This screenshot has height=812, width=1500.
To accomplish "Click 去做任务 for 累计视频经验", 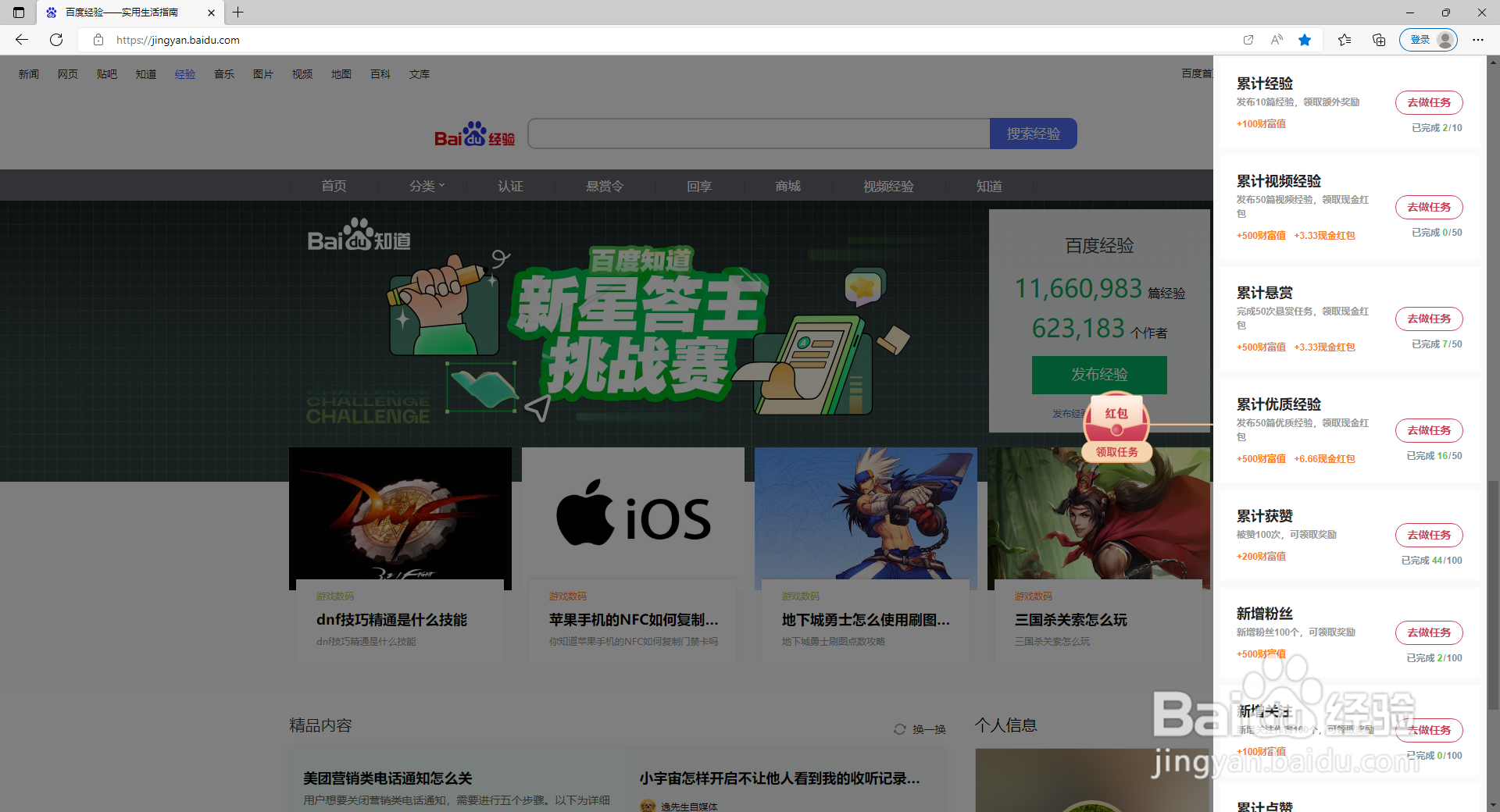I will (x=1429, y=207).
